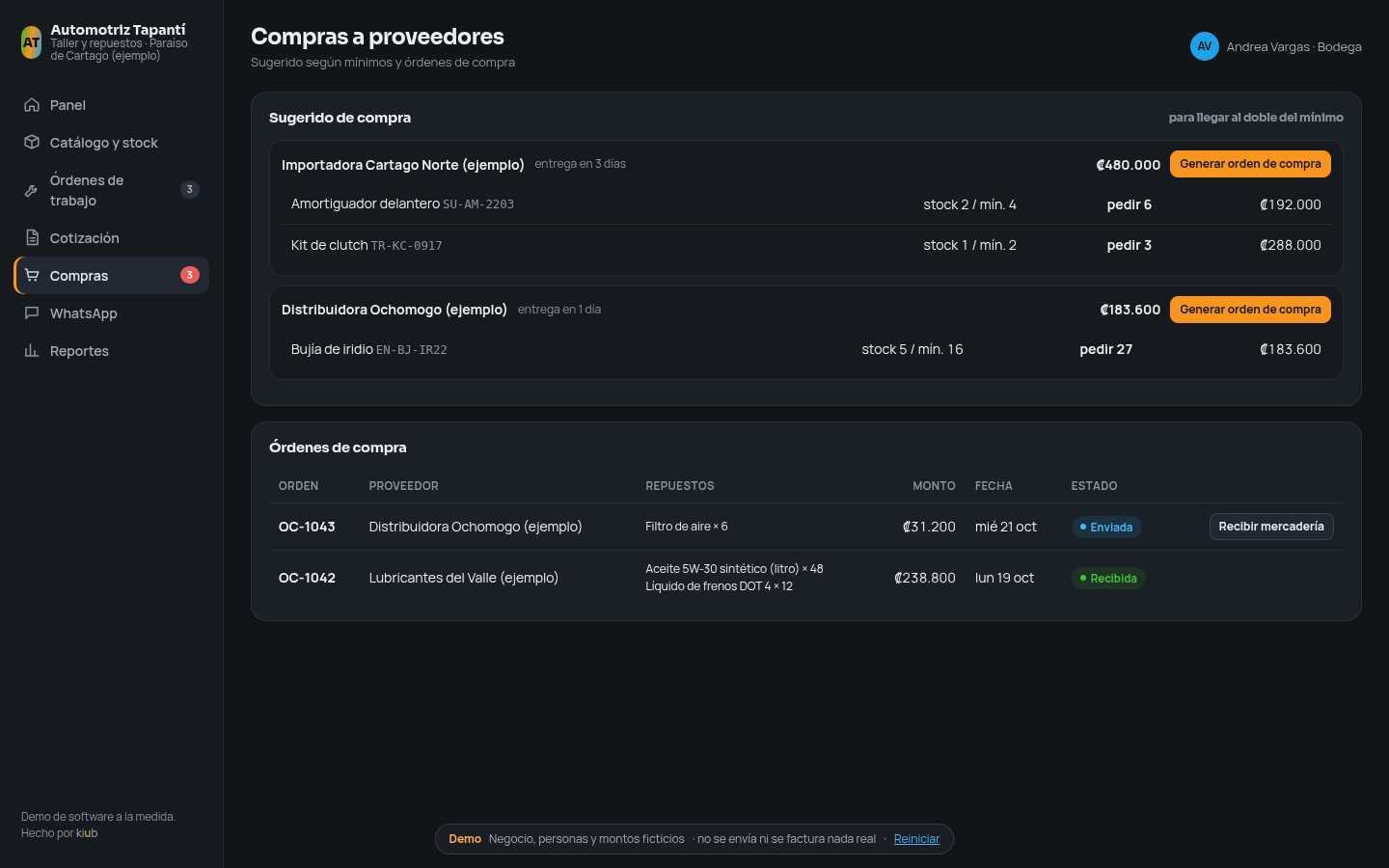Image resolution: width=1389 pixels, height=868 pixels.
Task: Open Órdenes de trabajo
Action: (112, 190)
